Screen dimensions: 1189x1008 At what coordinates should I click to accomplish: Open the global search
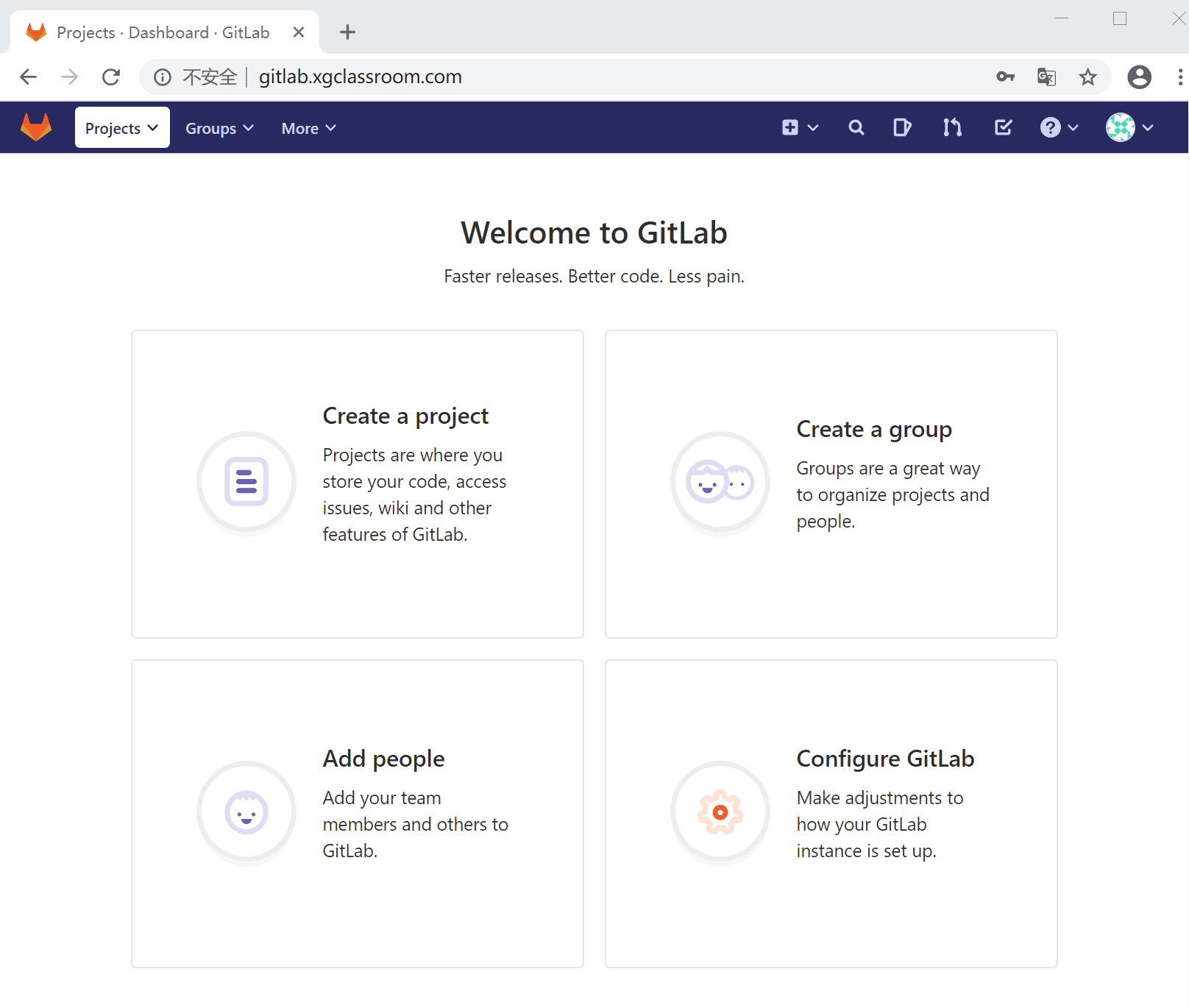click(x=856, y=127)
